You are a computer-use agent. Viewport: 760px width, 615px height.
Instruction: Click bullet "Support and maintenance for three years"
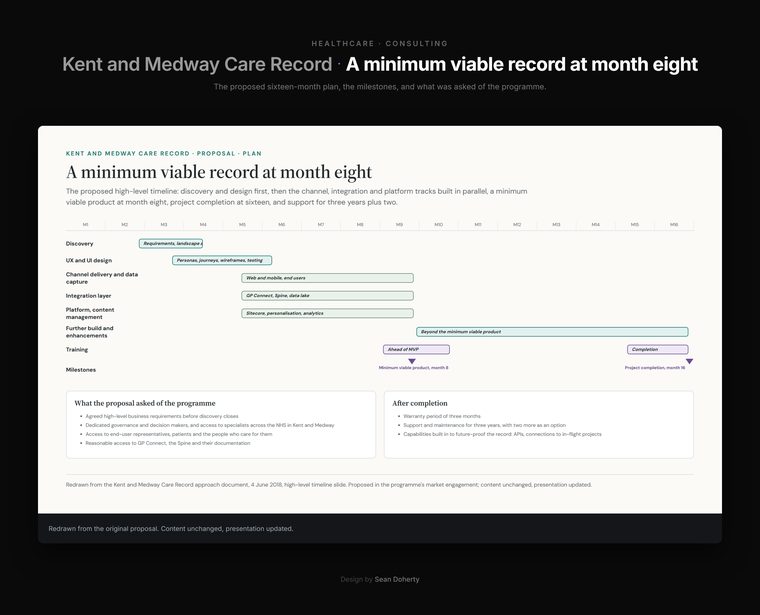coord(485,425)
